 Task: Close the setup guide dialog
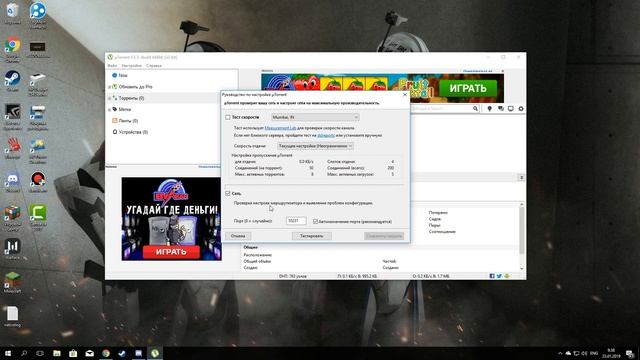point(404,94)
